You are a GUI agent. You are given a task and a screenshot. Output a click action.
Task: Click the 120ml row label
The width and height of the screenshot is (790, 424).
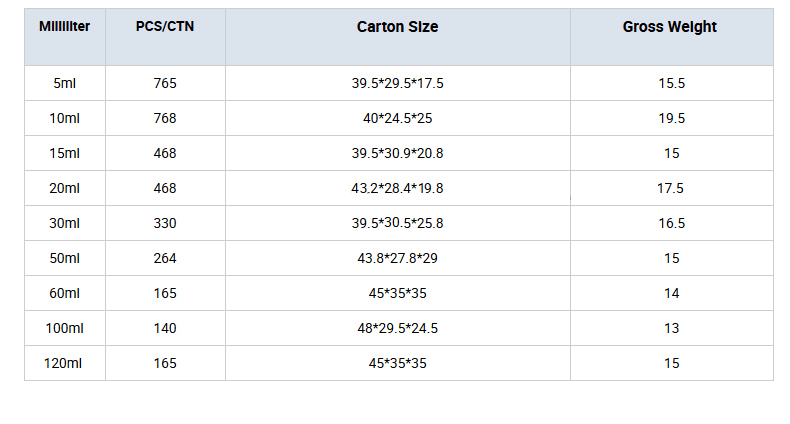tap(64, 363)
